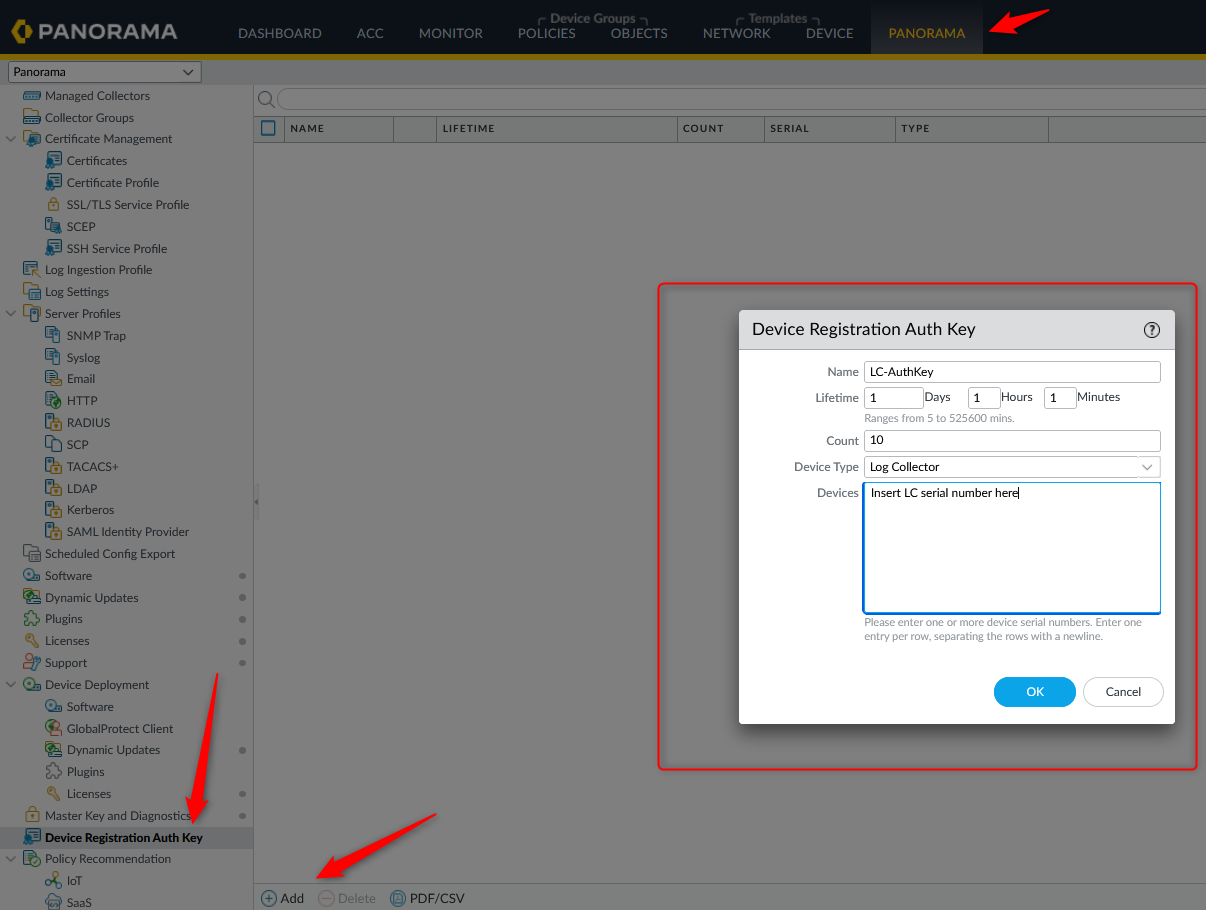This screenshot has width=1206, height=910.
Task: Collapse the left sidebar with the splitter handle
Action: click(256, 501)
